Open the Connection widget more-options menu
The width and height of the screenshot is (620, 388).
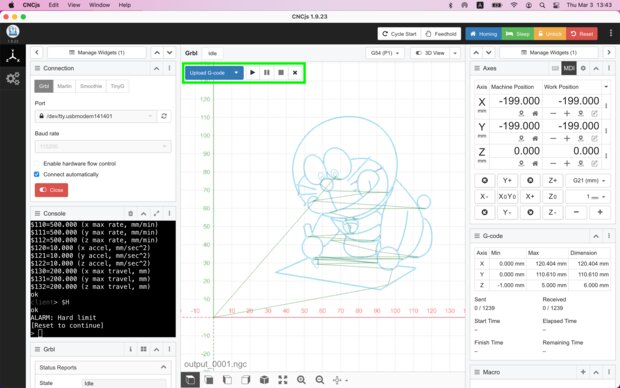click(169, 68)
